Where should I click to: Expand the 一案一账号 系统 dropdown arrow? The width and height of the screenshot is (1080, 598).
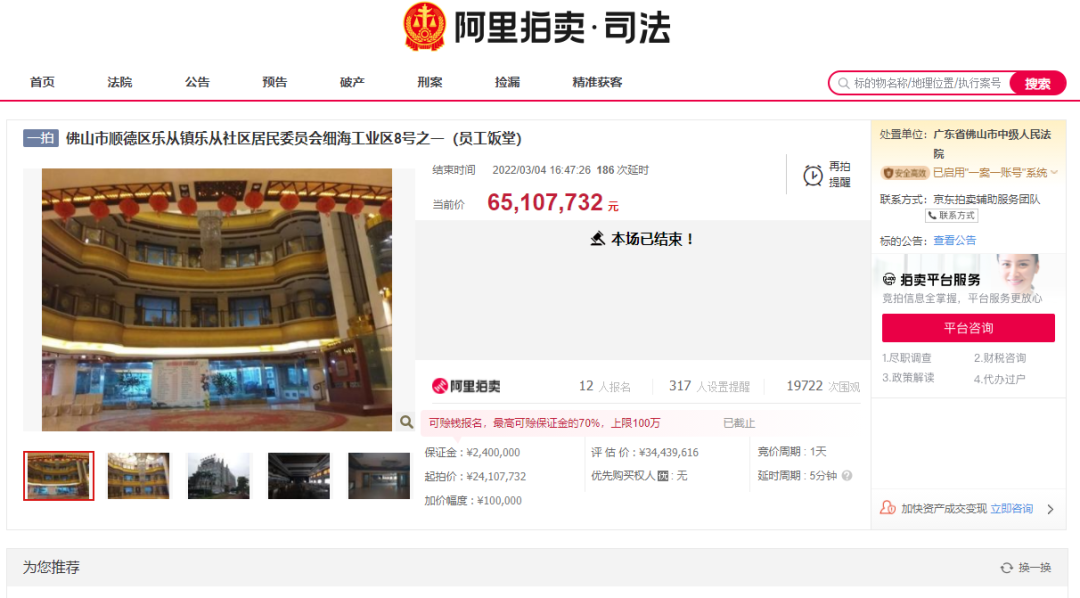[x=1054, y=173]
